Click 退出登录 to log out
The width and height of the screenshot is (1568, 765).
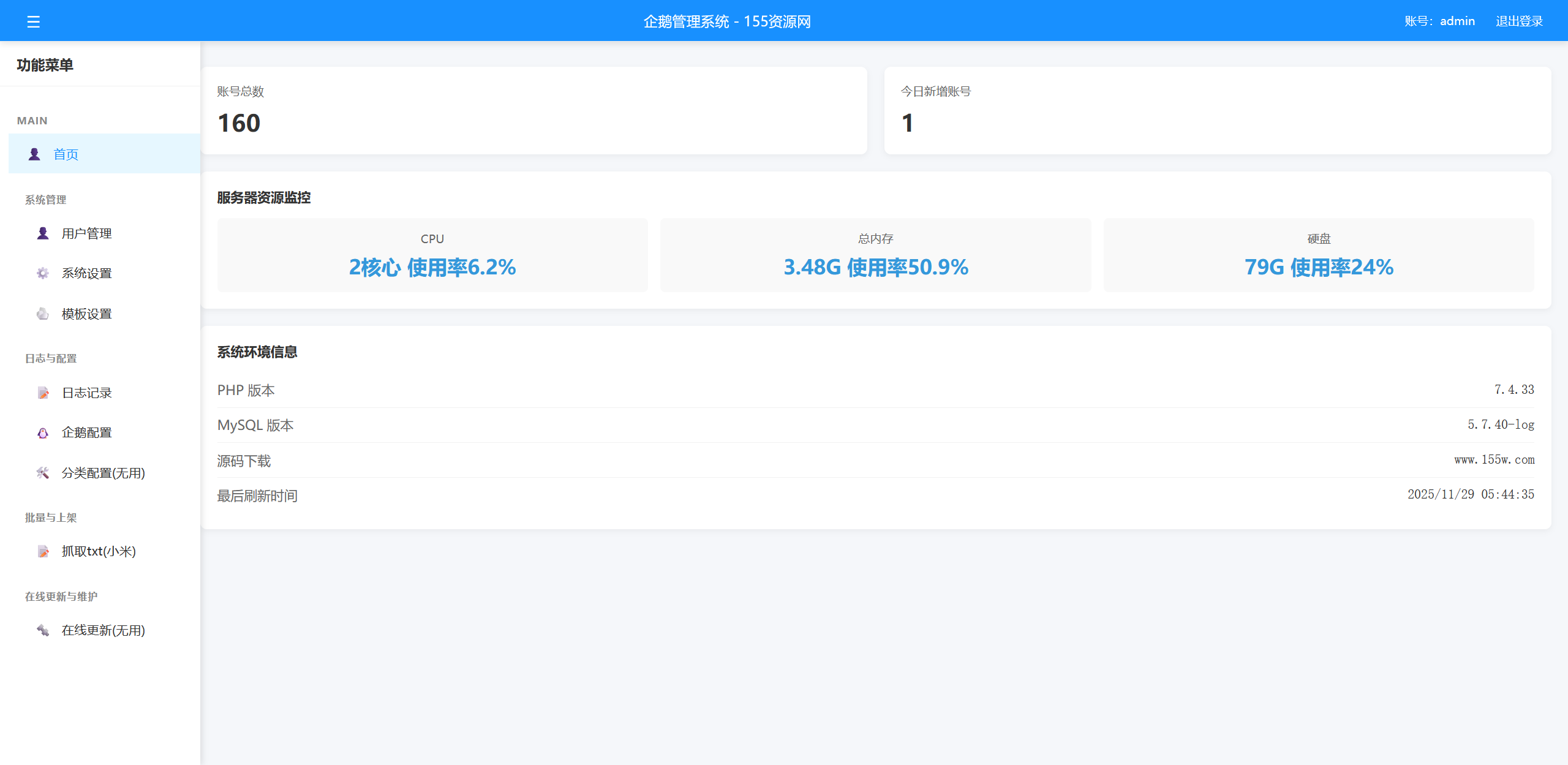coord(1519,20)
